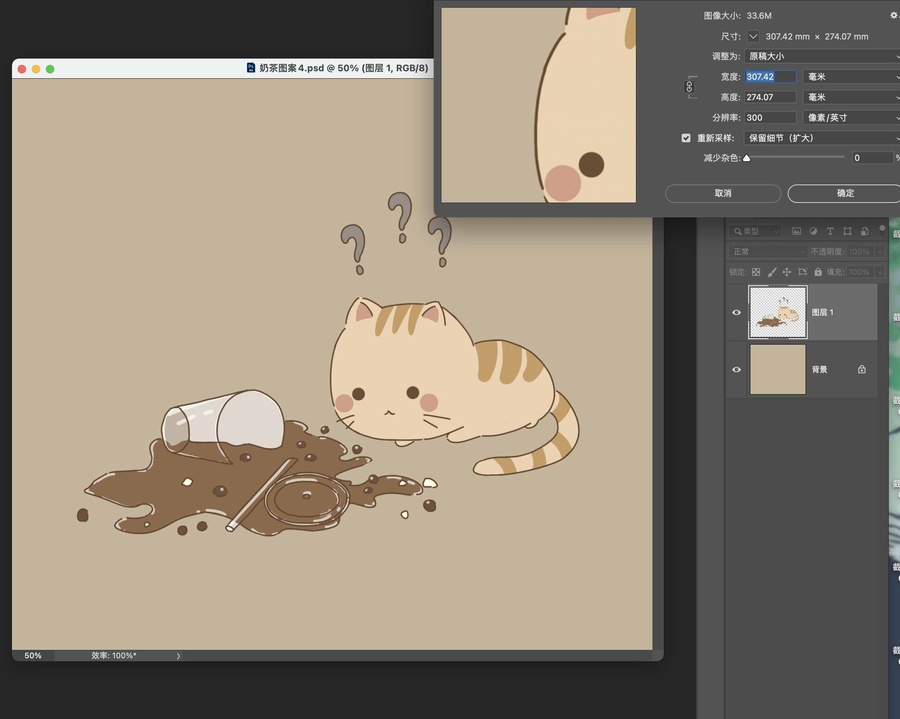Uncheck the 重新采样 resample checkbox

tap(686, 138)
